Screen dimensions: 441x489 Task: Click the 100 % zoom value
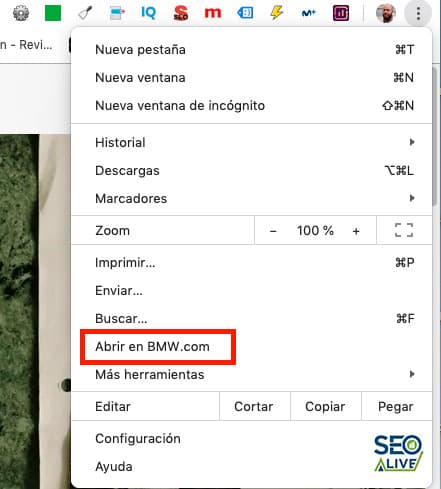coord(315,230)
